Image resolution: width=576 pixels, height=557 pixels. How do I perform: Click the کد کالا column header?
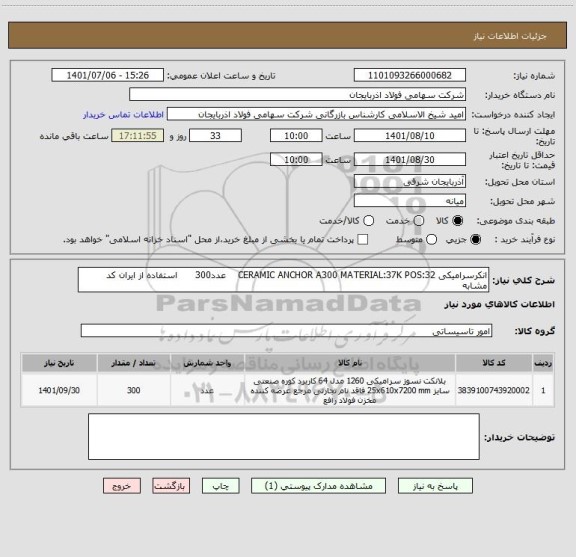pos(494,363)
